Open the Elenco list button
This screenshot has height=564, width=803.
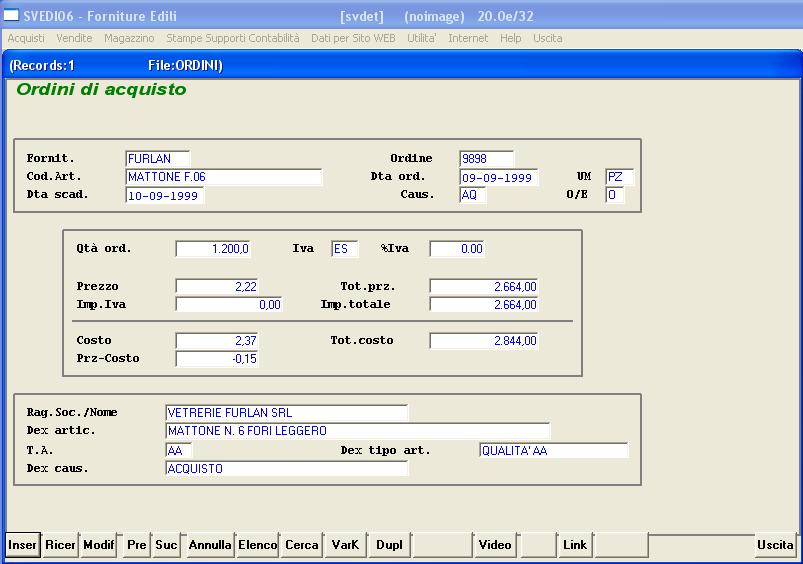point(258,545)
